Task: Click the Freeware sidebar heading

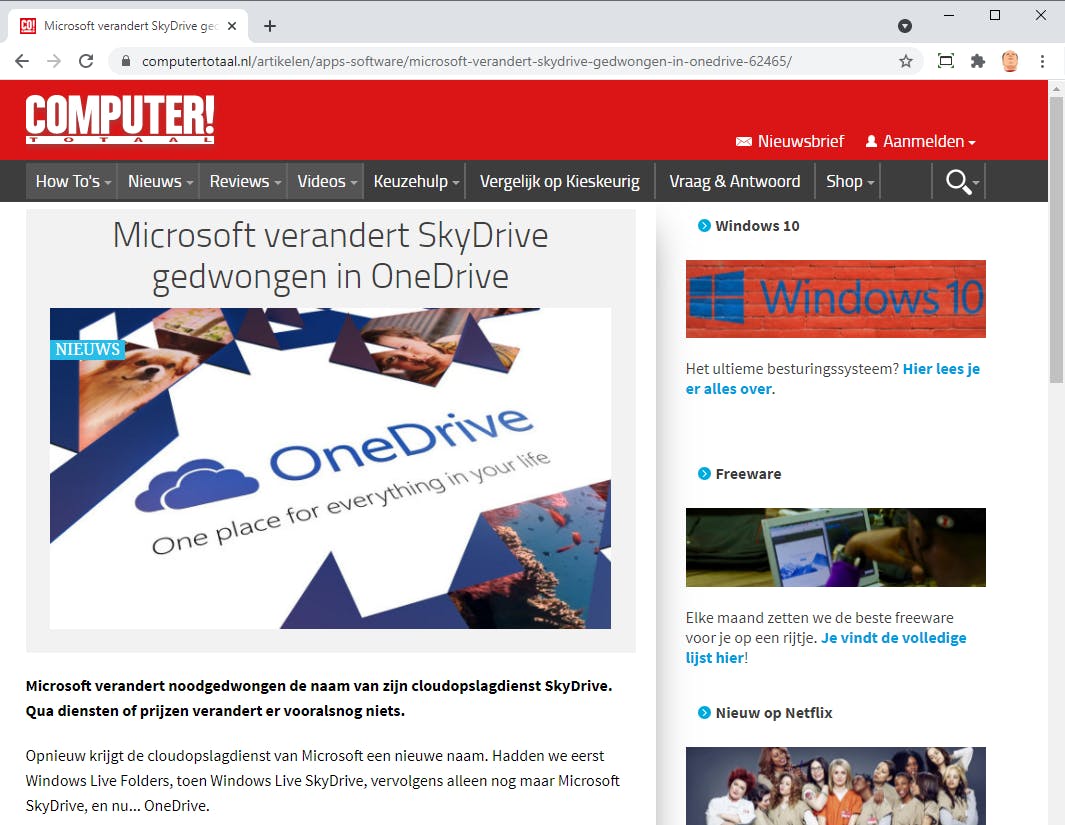Action: click(748, 474)
